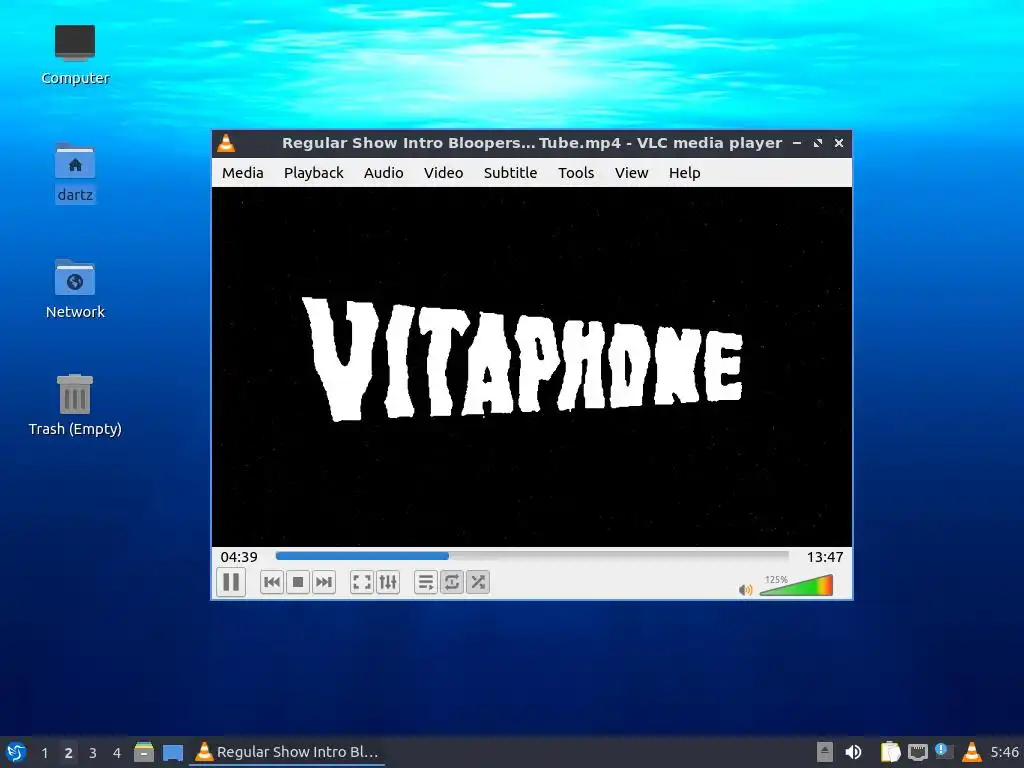Launch file manager from taskbar
Viewport: 1024px width, 768px height.
(144, 752)
